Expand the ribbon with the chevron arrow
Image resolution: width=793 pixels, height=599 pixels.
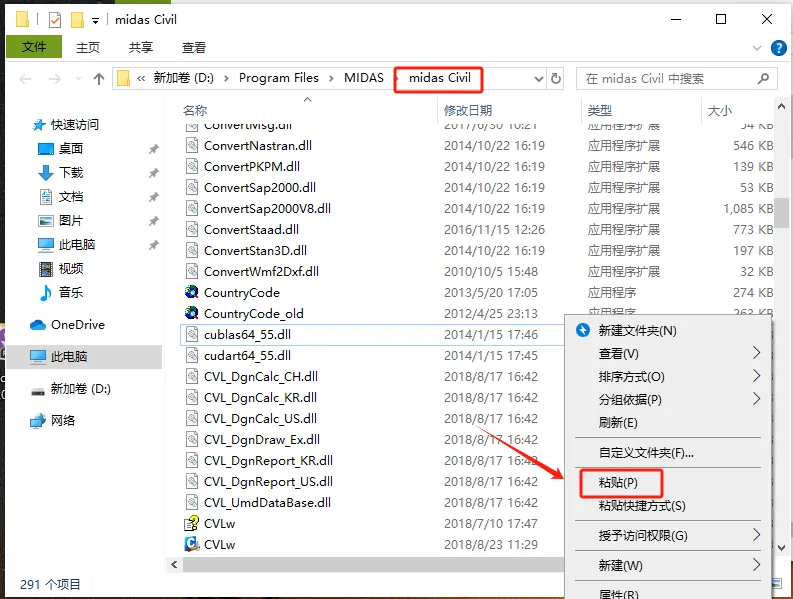(x=757, y=48)
